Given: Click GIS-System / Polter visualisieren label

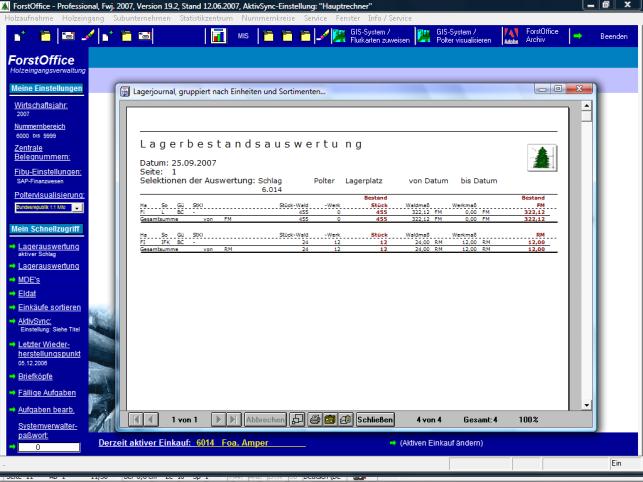Looking at the screenshot, I should tap(464, 36).
